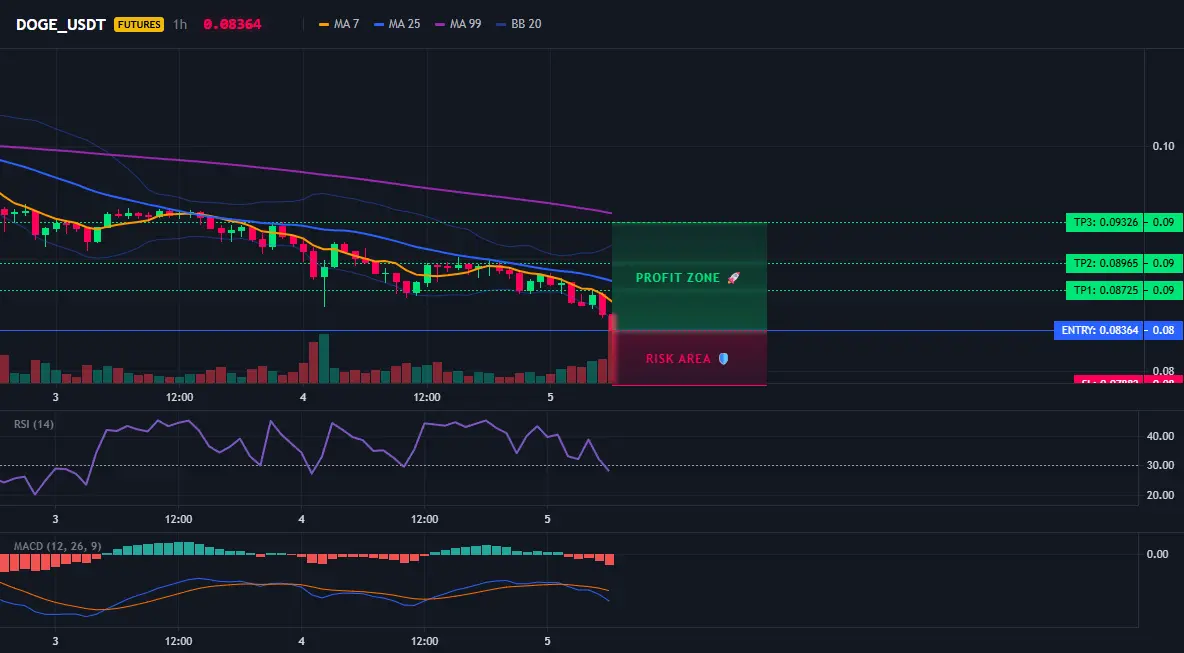Click the red 0.08364 price in header
1184x653 pixels.
tap(232, 24)
